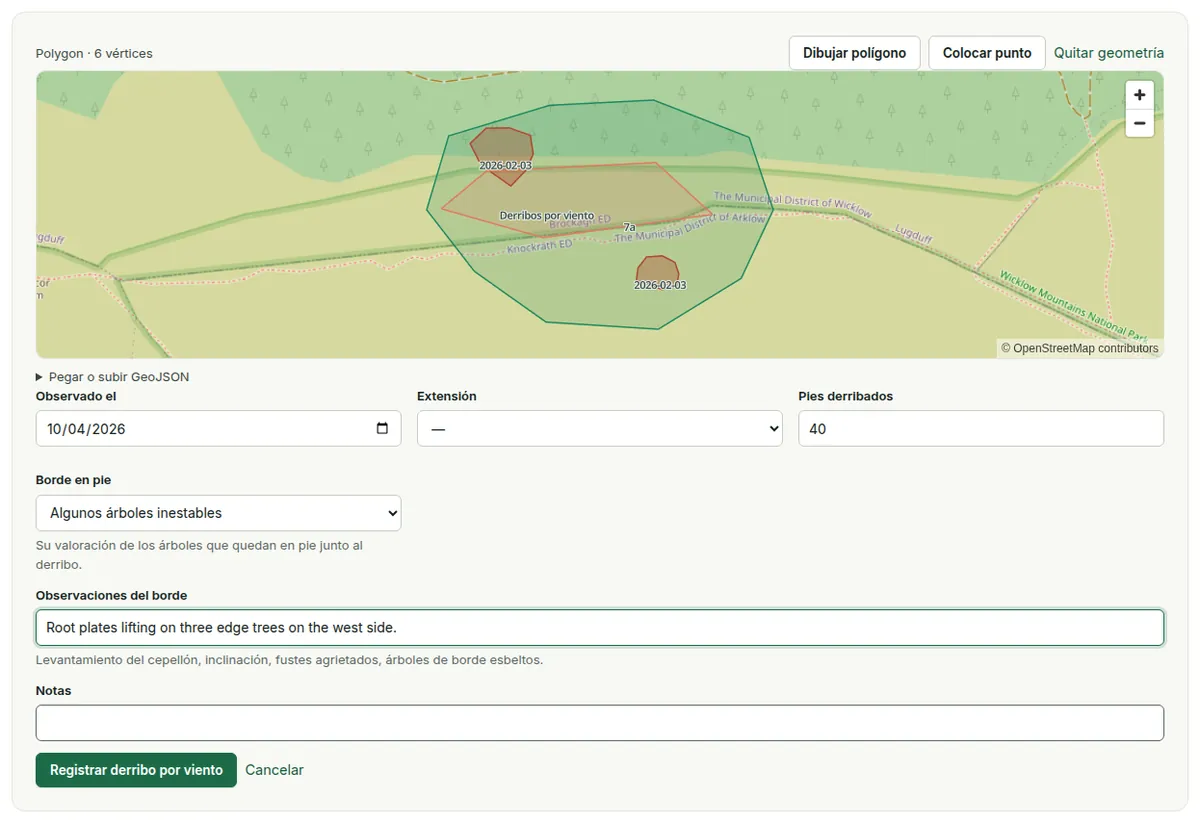Zoom in on the map
Image resolution: width=1200 pixels, height=823 pixels.
pos(1139,95)
